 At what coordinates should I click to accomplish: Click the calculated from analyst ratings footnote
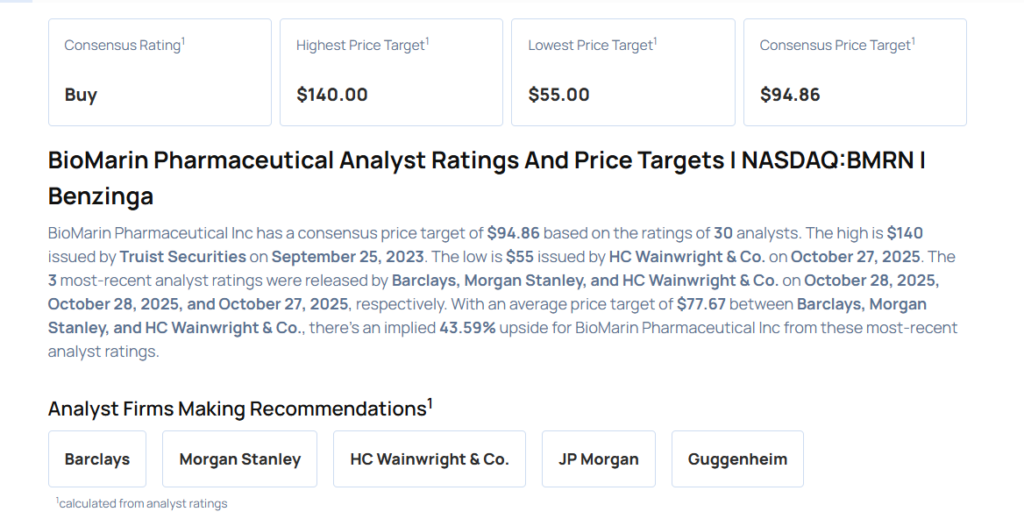coord(142,504)
